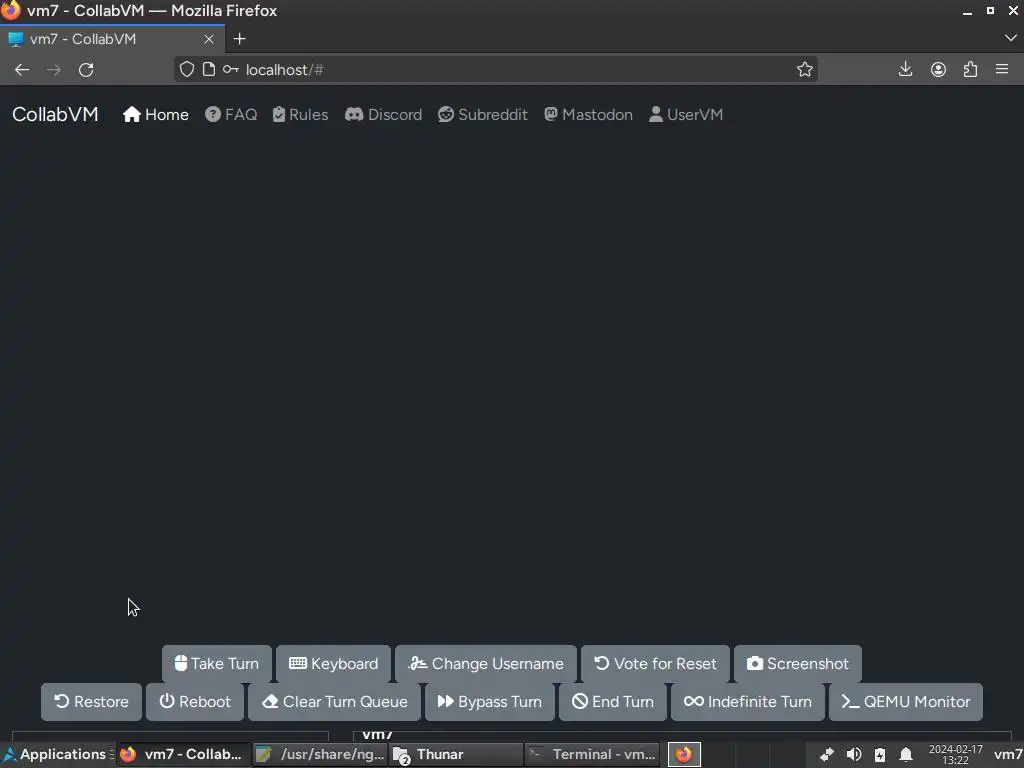Open the UserVM nav link

click(686, 114)
